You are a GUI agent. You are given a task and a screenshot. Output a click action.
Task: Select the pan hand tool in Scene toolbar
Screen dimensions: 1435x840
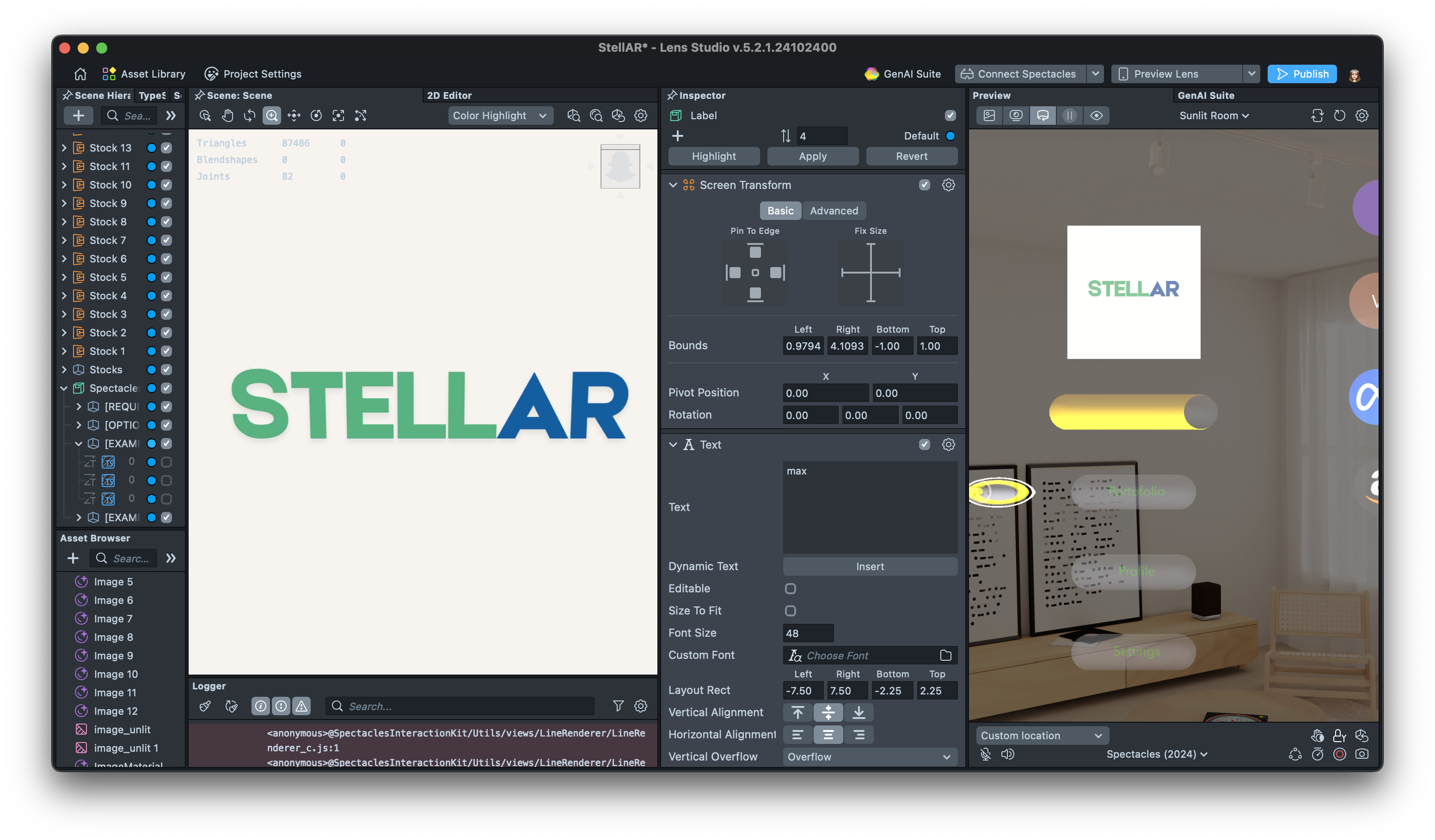point(227,116)
